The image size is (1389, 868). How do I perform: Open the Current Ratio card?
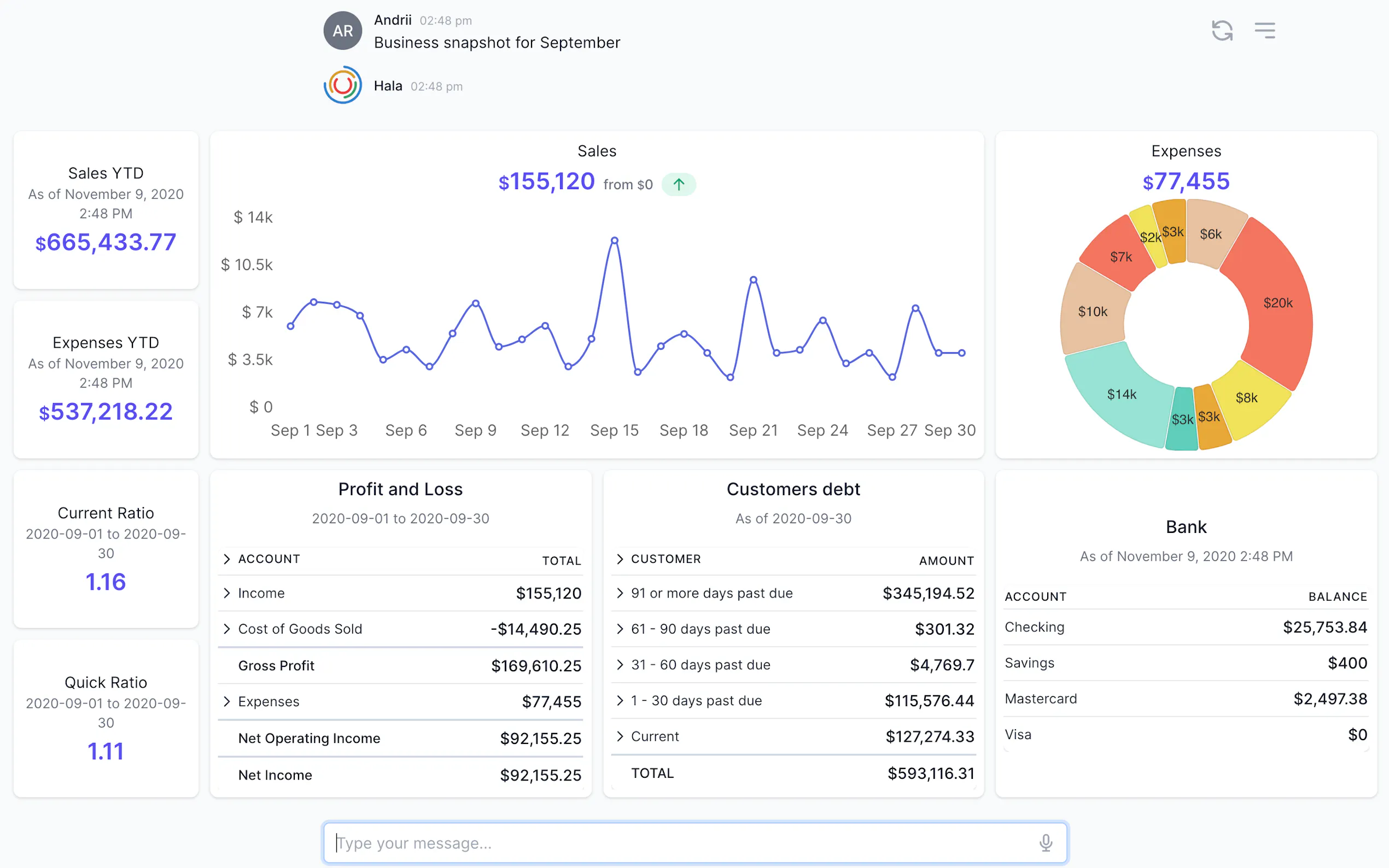click(106, 549)
